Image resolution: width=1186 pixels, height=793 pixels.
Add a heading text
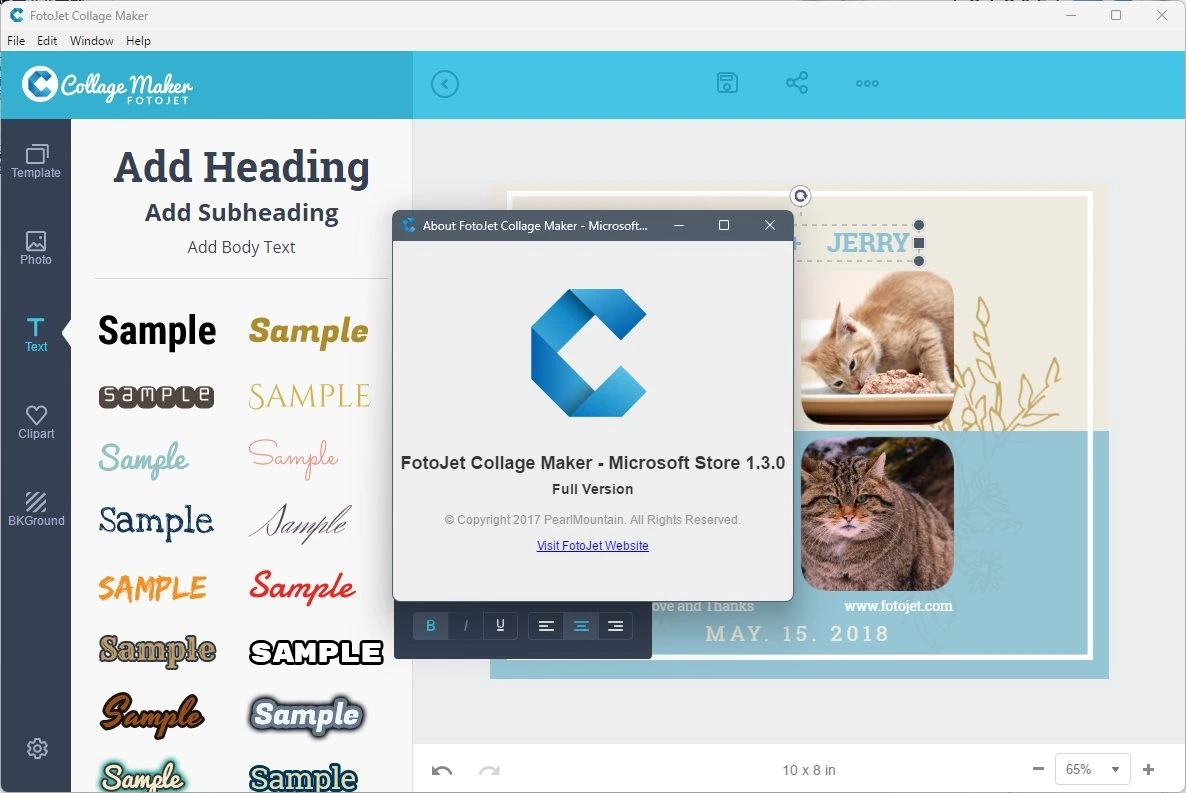[241, 166]
